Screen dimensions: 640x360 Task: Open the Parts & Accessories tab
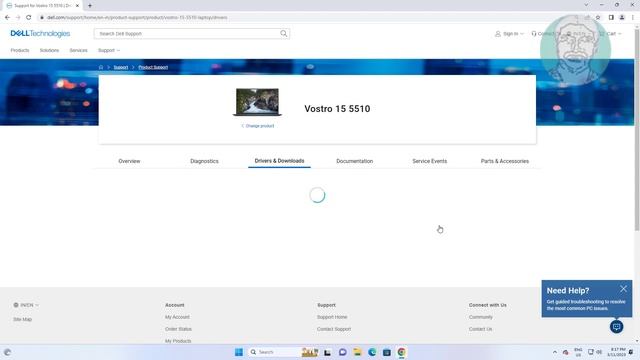pyautogui.click(x=504, y=161)
